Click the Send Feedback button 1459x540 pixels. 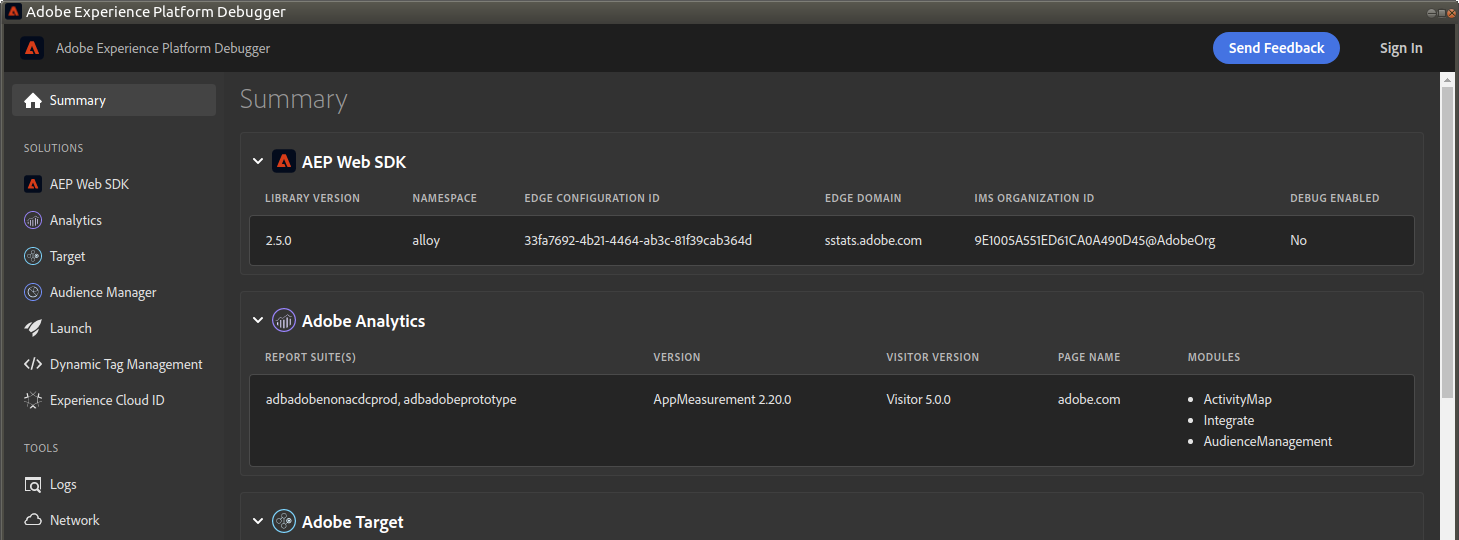1276,48
